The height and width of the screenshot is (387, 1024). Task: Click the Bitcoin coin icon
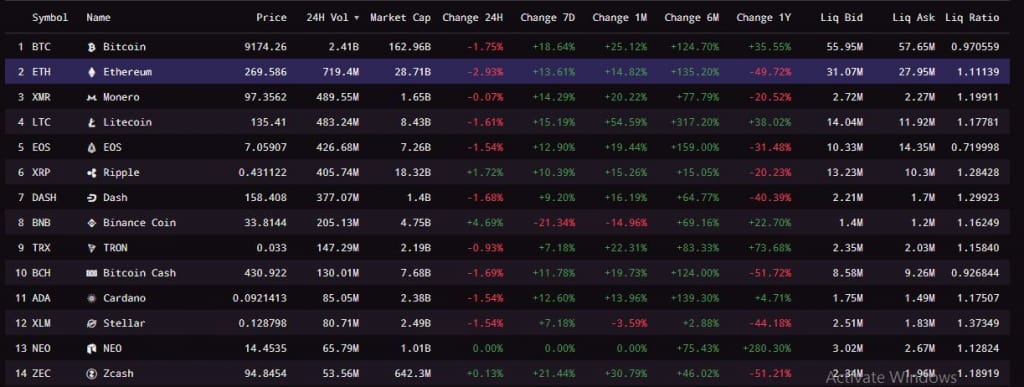pyautogui.click(x=91, y=47)
